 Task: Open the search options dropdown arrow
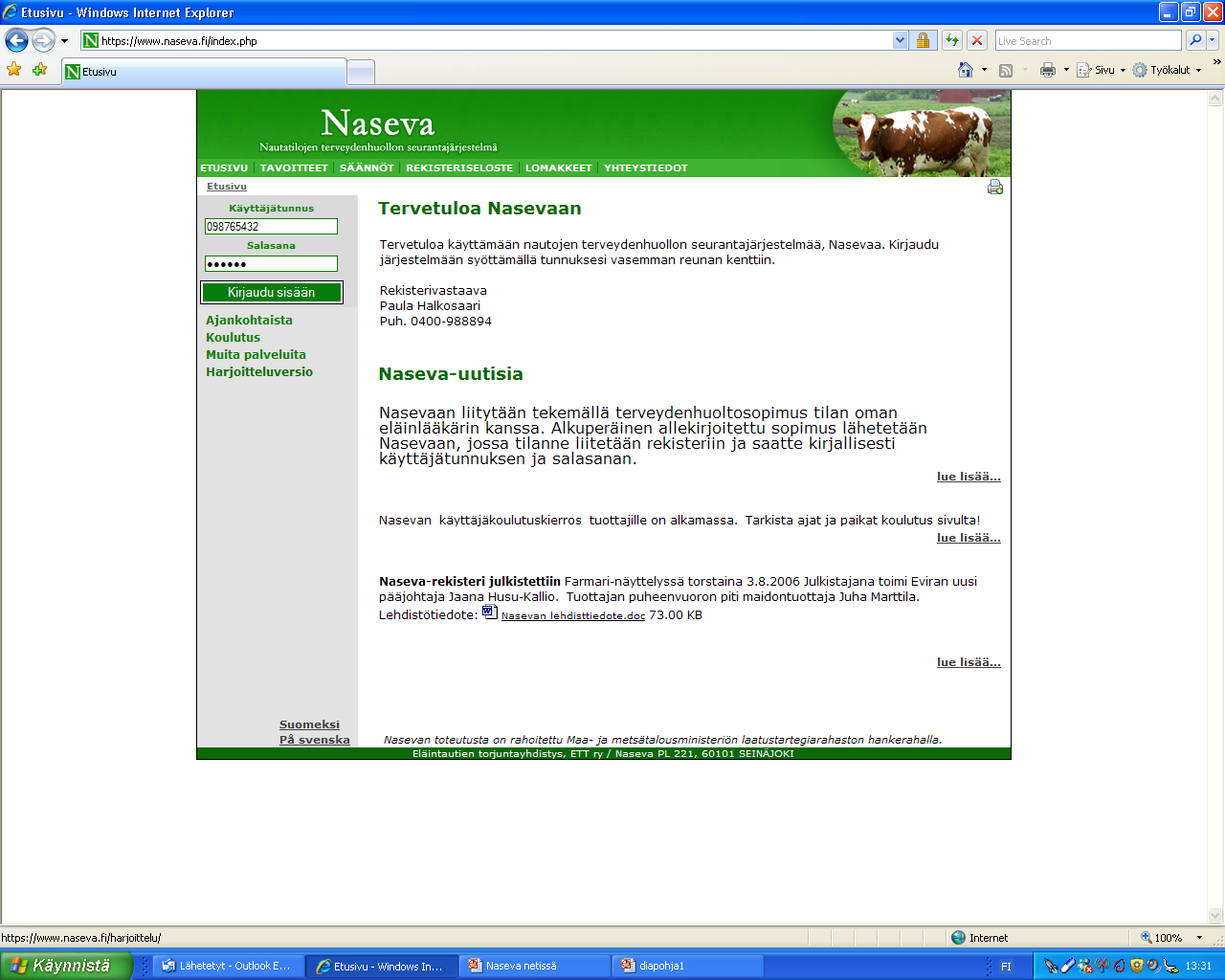[1213, 40]
